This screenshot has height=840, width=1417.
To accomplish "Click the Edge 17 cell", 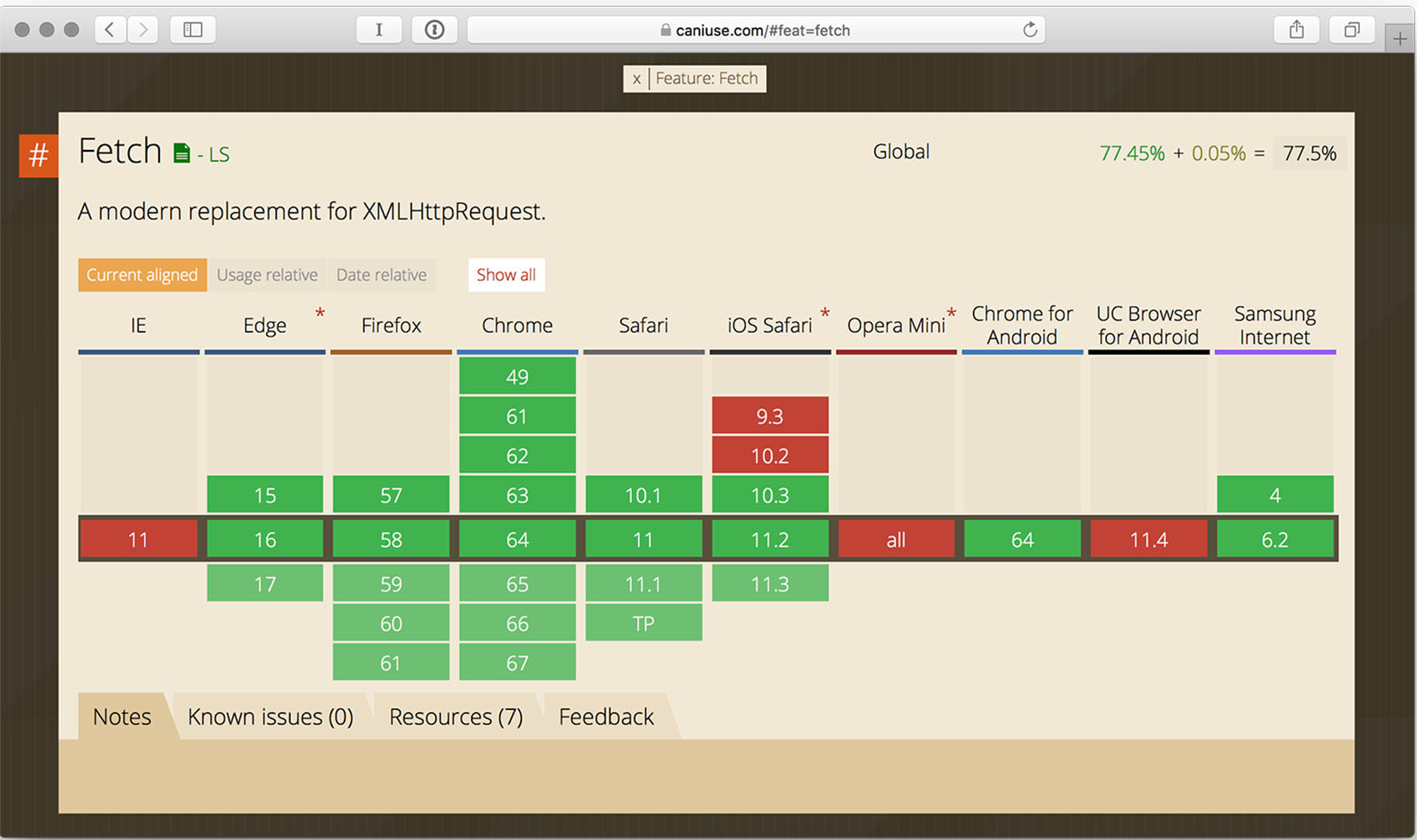I will [x=265, y=583].
